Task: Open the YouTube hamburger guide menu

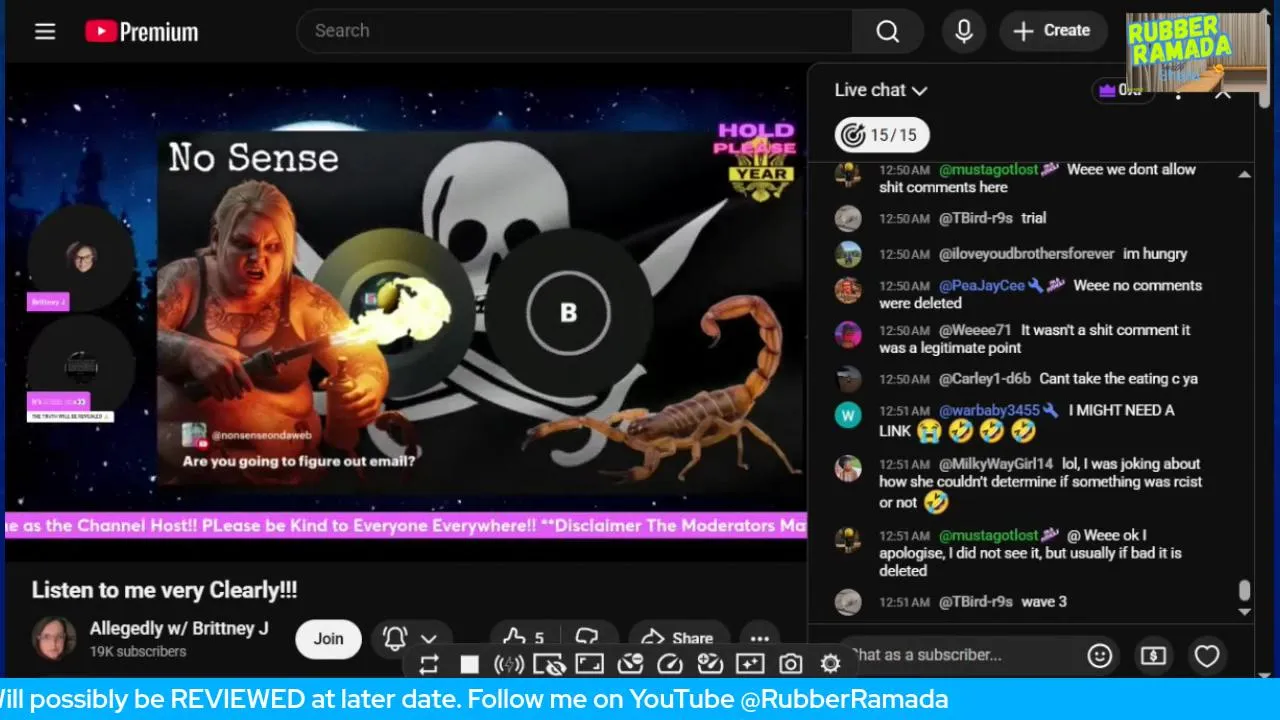Action: coord(45,31)
